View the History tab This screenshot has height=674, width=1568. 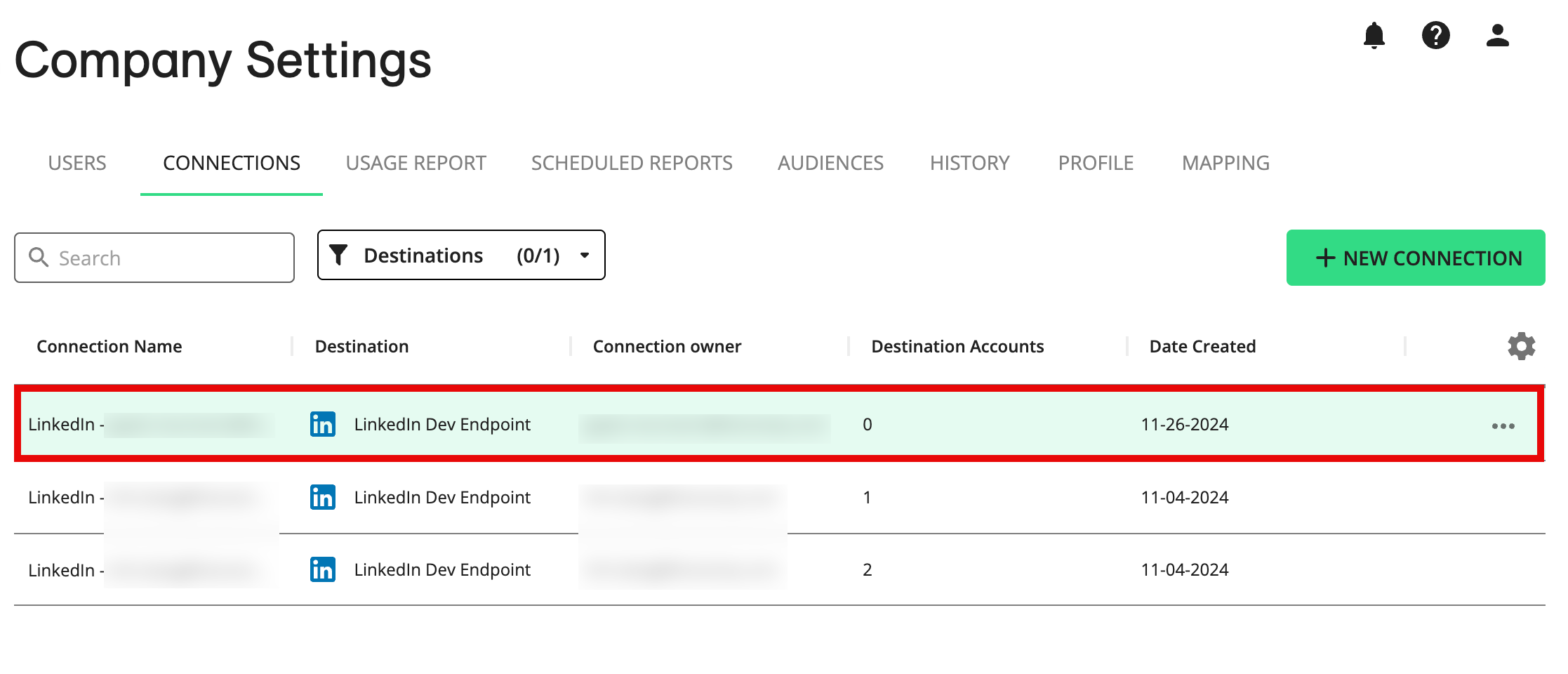(x=969, y=163)
